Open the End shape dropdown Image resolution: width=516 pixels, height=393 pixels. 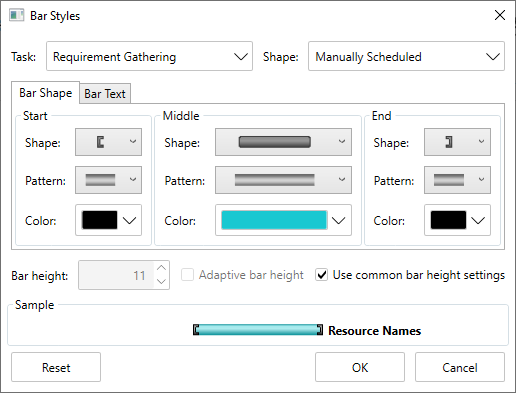point(457,142)
